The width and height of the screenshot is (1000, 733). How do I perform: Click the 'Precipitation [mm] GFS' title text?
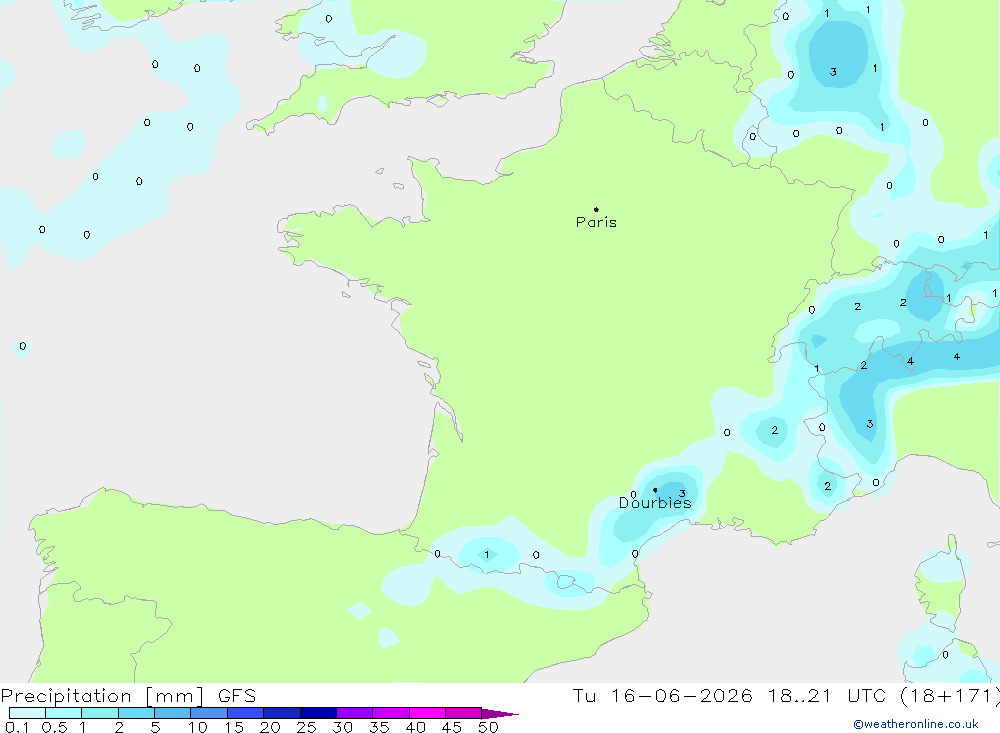128,695
